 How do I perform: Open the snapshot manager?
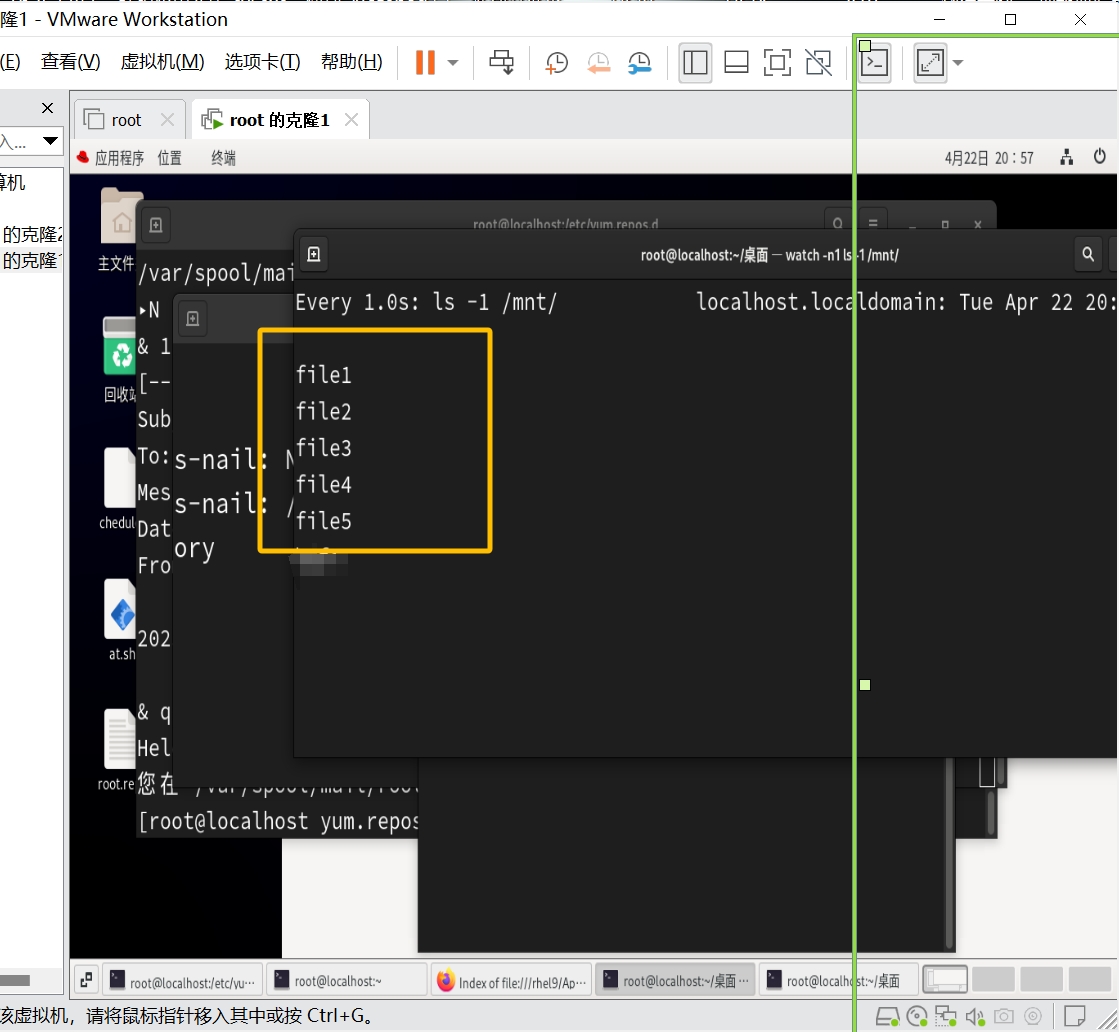pos(640,63)
